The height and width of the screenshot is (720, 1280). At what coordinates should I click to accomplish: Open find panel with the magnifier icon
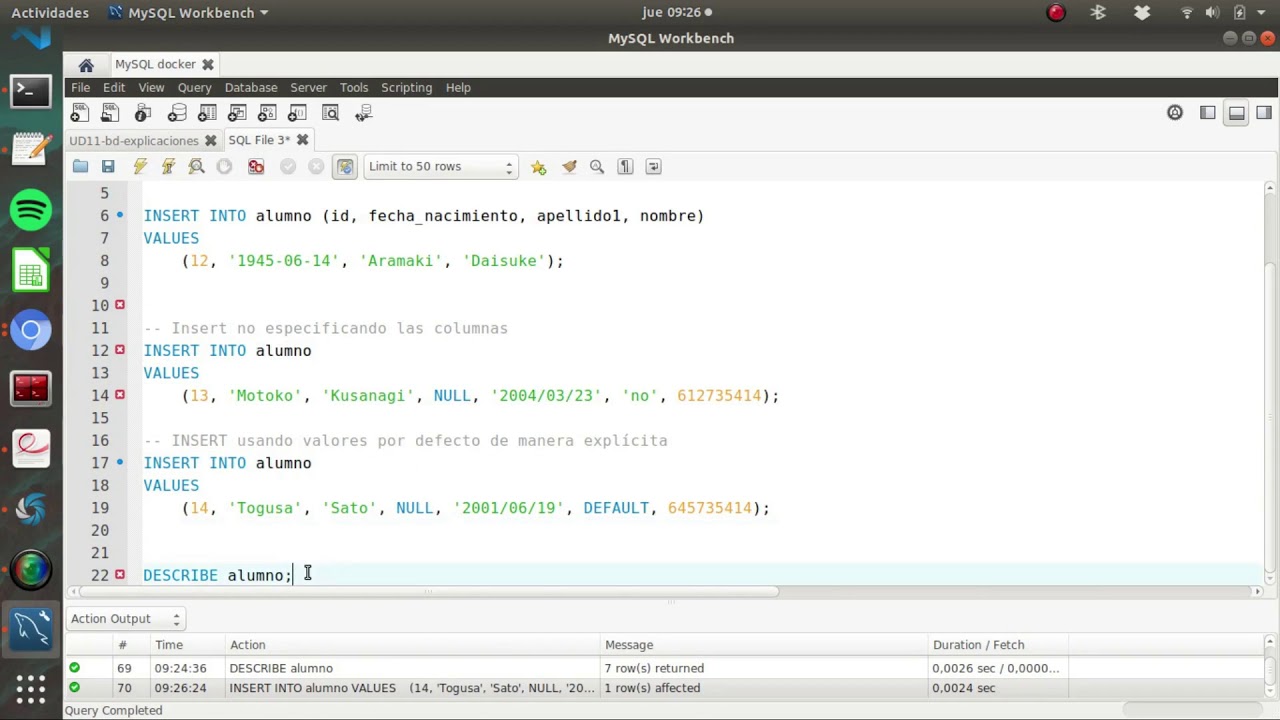point(597,167)
